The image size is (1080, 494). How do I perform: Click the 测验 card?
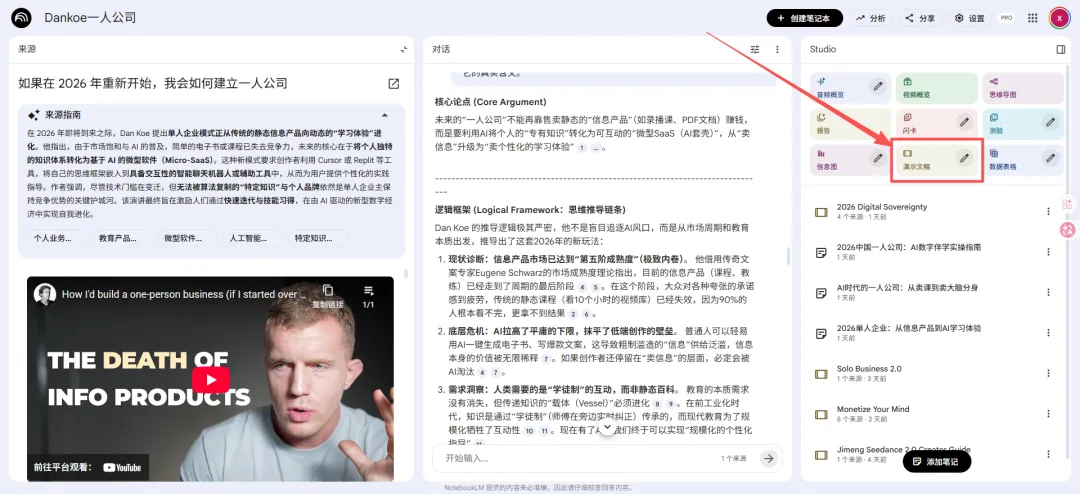1024,123
